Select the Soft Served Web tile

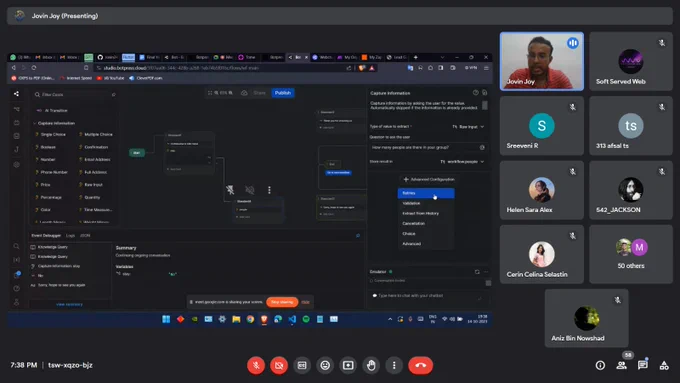click(x=631, y=61)
